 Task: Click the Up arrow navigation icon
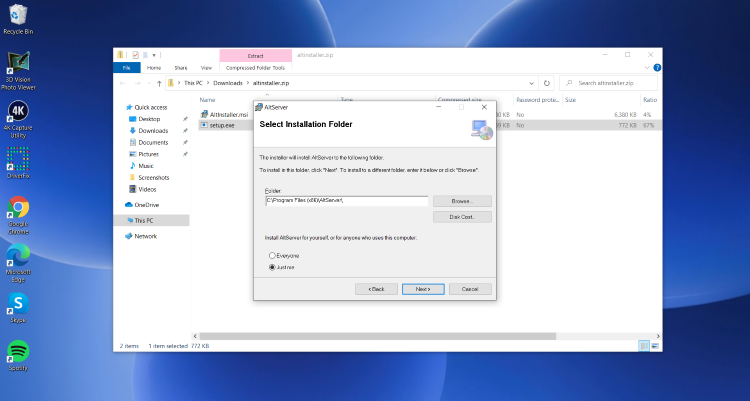click(159, 83)
